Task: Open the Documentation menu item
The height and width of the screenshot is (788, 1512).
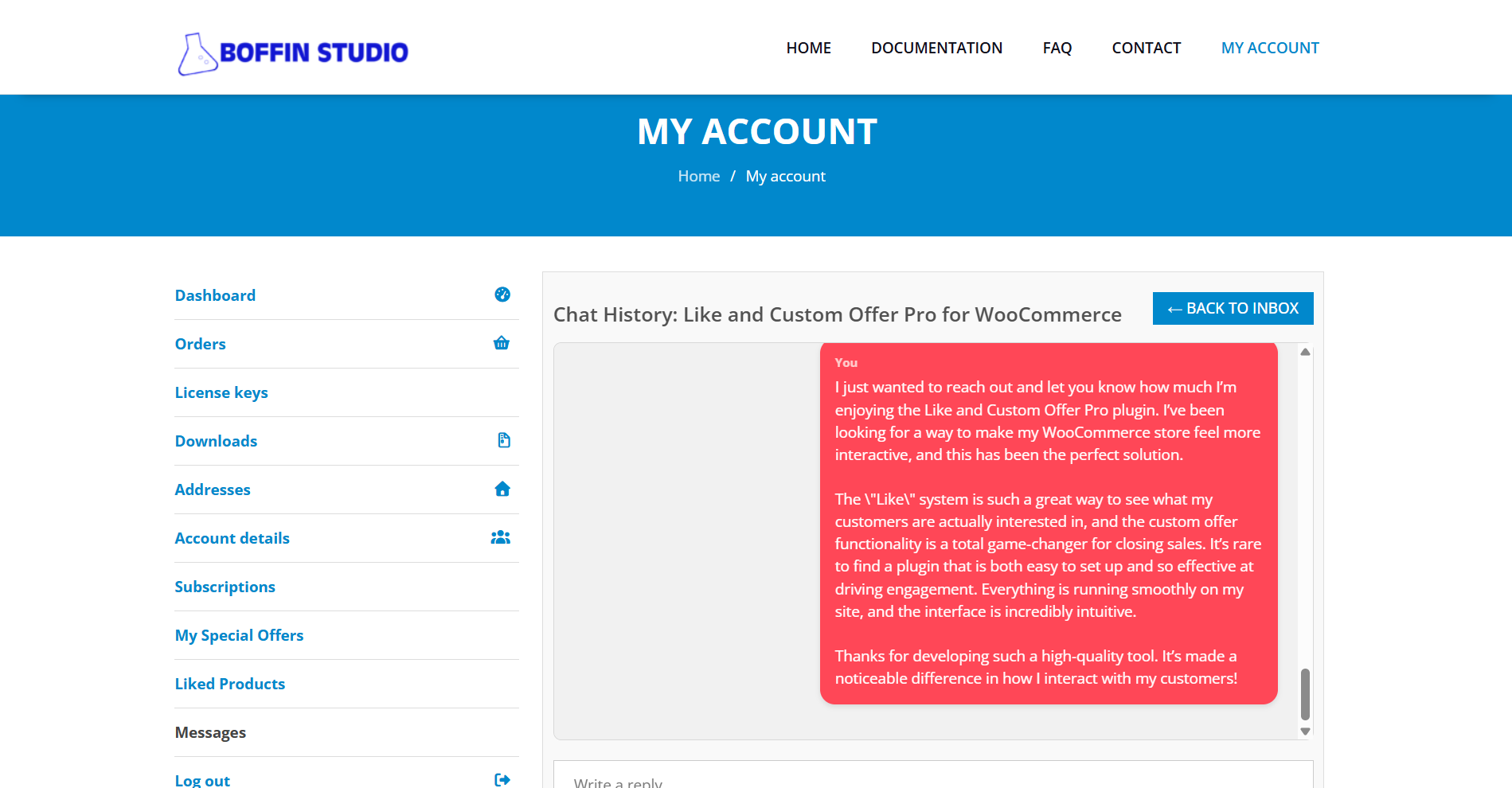Action: pos(936,48)
